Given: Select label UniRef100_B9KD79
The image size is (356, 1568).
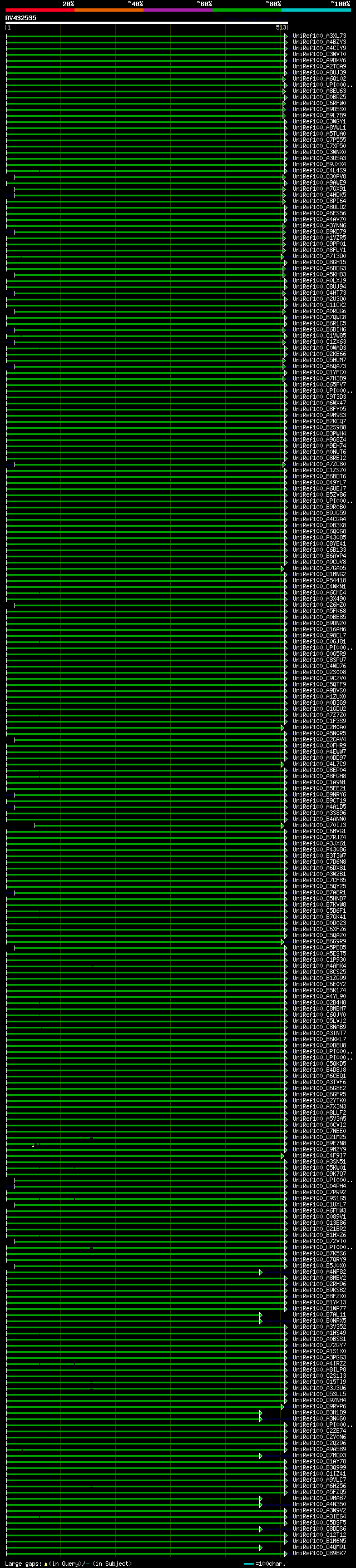Looking at the screenshot, I should (319, 231).
